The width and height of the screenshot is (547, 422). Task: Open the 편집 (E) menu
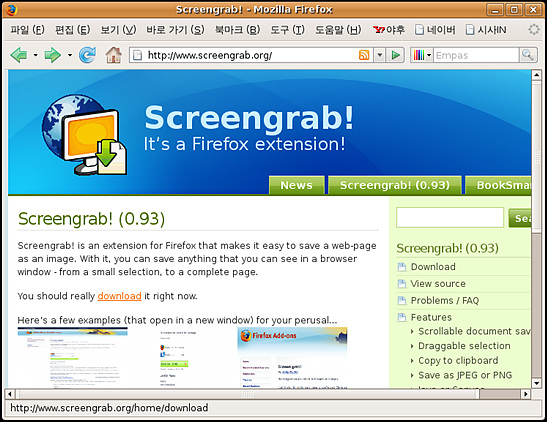73,30
